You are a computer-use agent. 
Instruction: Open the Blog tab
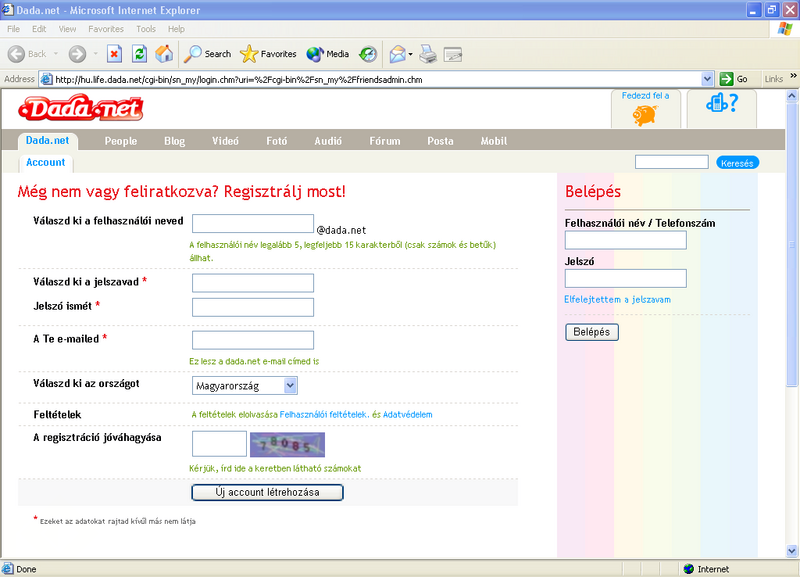point(174,141)
